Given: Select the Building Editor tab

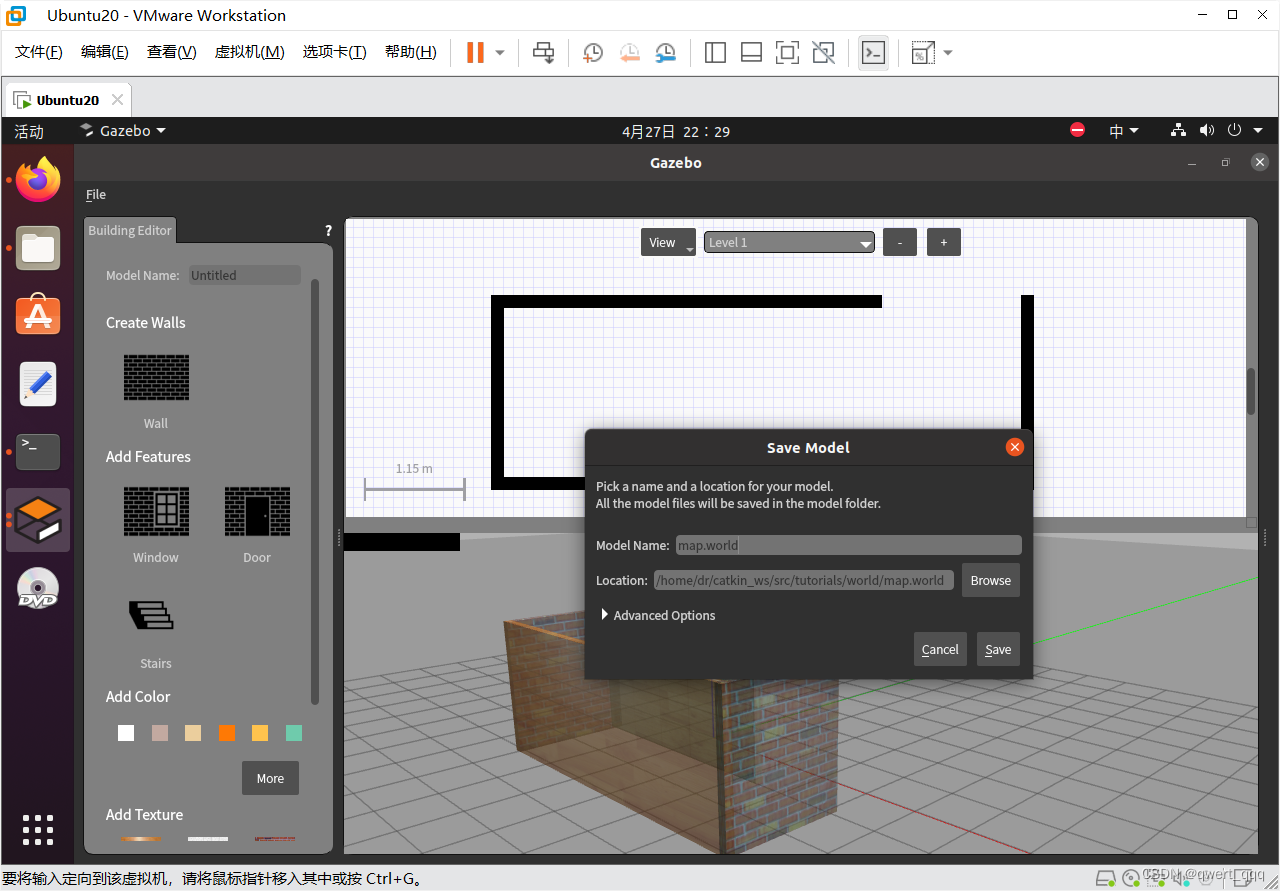Looking at the screenshot, I should [x=130, y=230].
